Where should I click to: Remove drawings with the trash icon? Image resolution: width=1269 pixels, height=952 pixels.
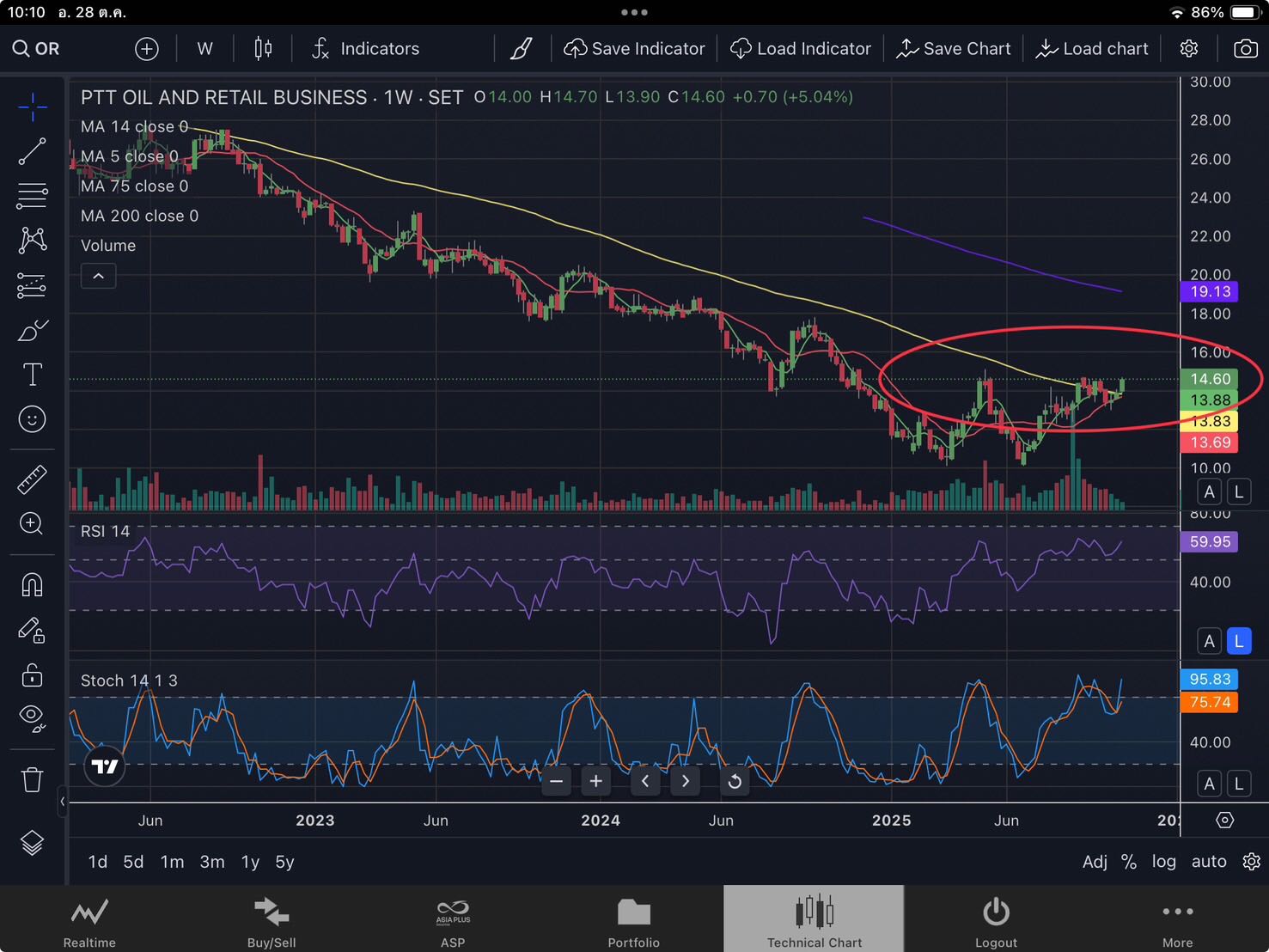click(x=33, y=779)
